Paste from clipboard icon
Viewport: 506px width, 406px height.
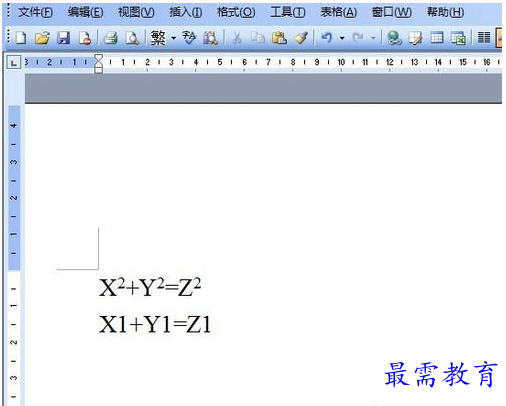279,38
